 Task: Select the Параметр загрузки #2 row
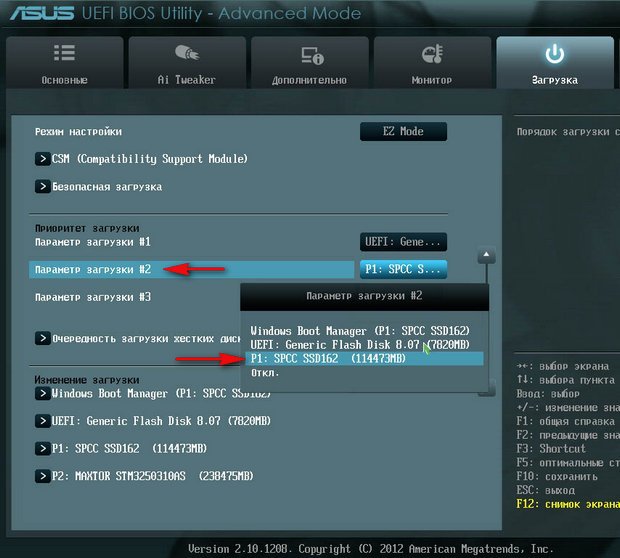click(x=191, y=270)
